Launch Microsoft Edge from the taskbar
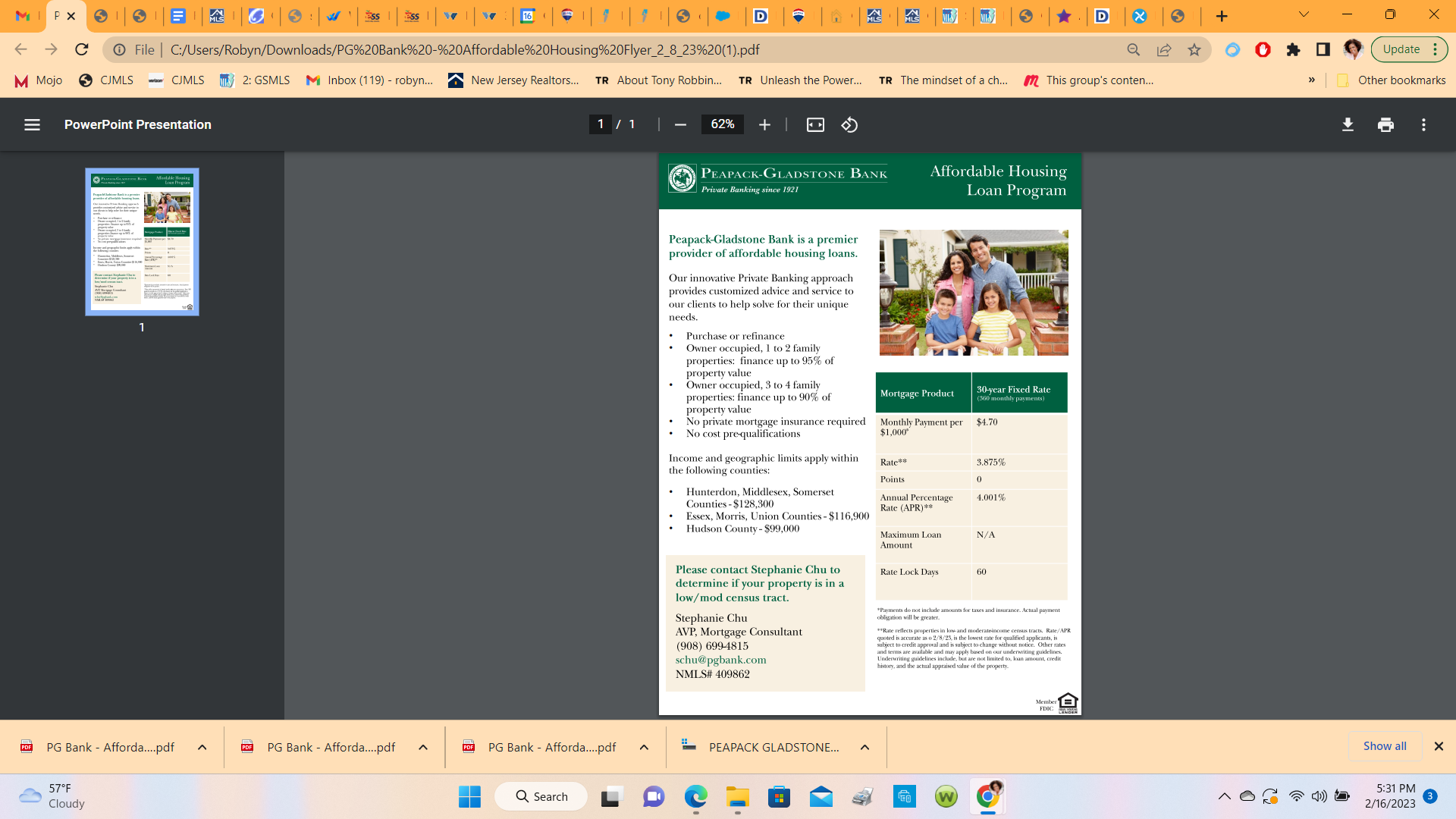The width and height of the screenshot is (1456, 819). [695, 796]
